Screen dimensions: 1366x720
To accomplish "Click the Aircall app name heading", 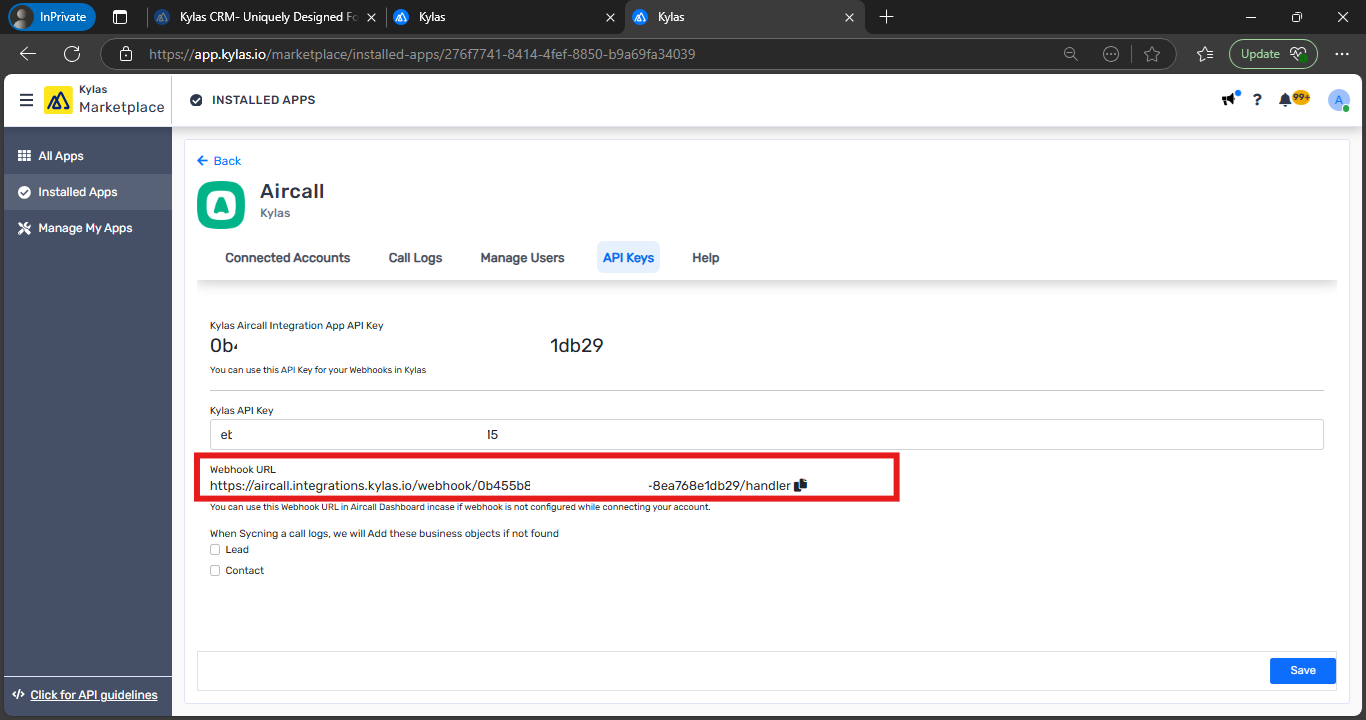I will (292, 191).
